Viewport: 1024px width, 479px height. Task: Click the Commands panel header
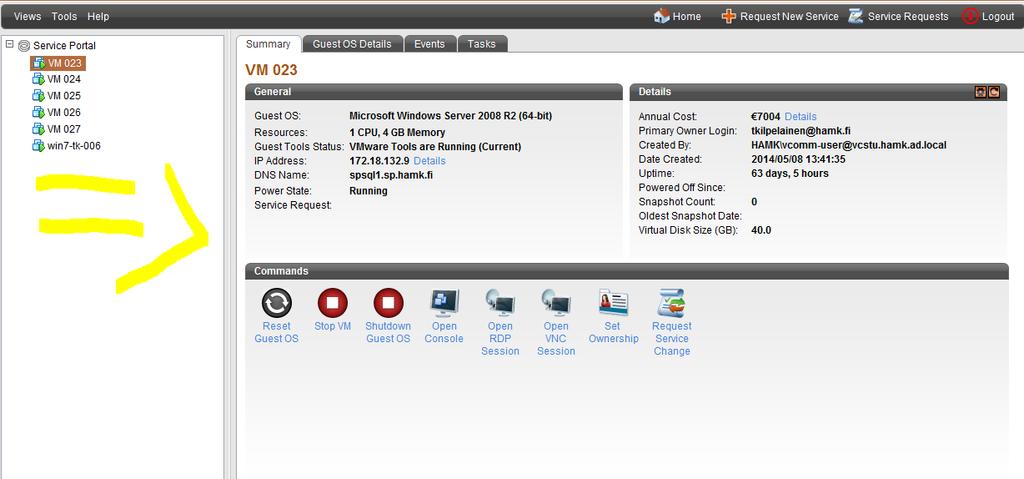point(627,271)
